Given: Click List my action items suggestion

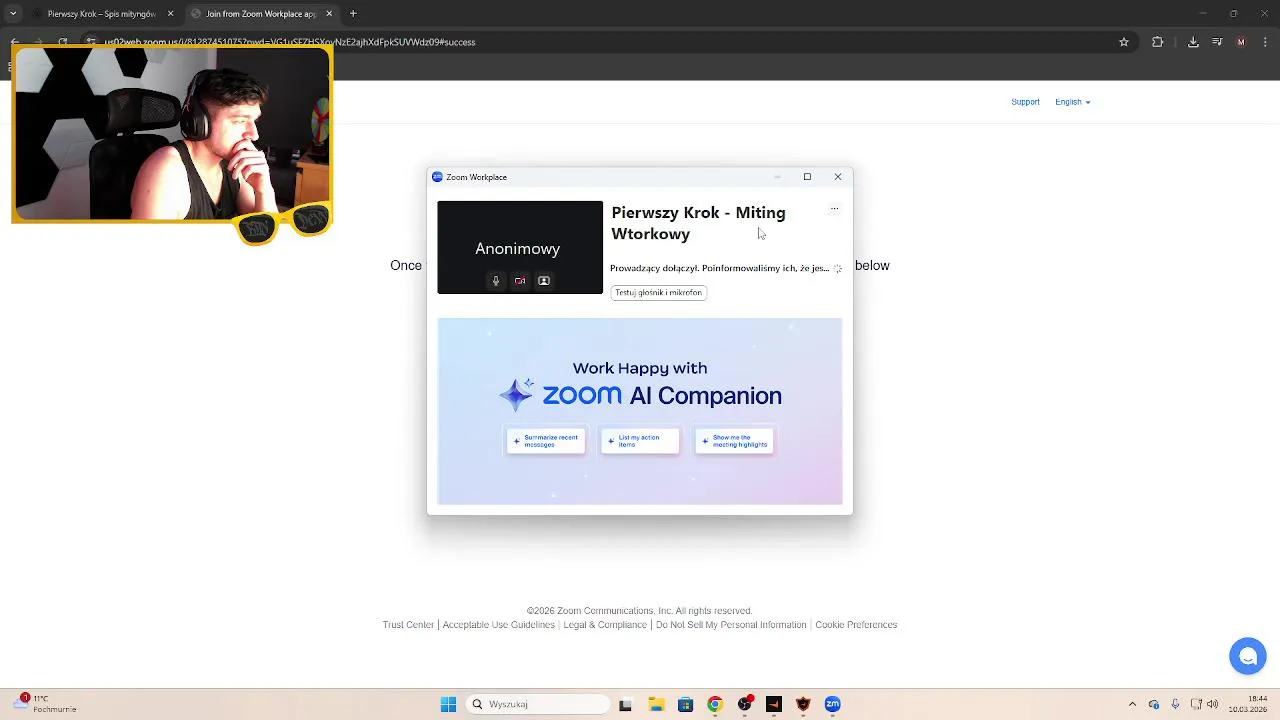Looking at the screenshot, I should pos(640,441).
